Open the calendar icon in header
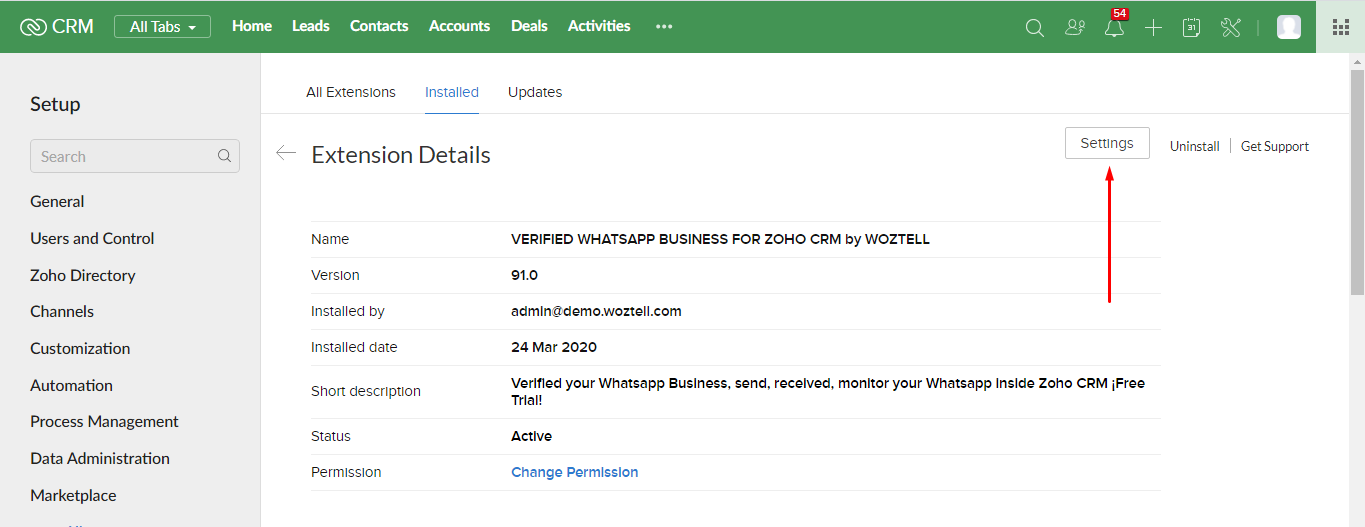 pyautogui.click(x=1191, y=27)
